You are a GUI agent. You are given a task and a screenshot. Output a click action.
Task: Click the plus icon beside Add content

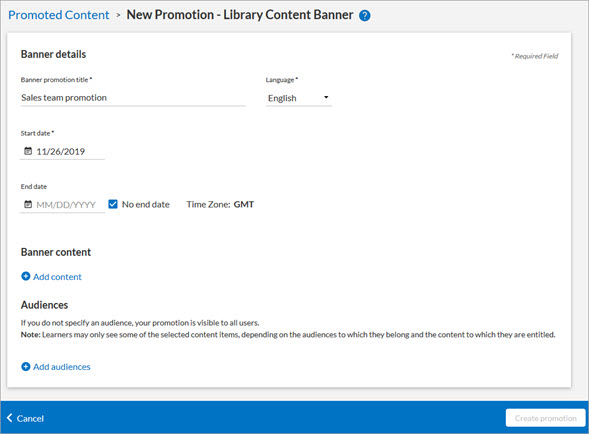tap(26, 277)
